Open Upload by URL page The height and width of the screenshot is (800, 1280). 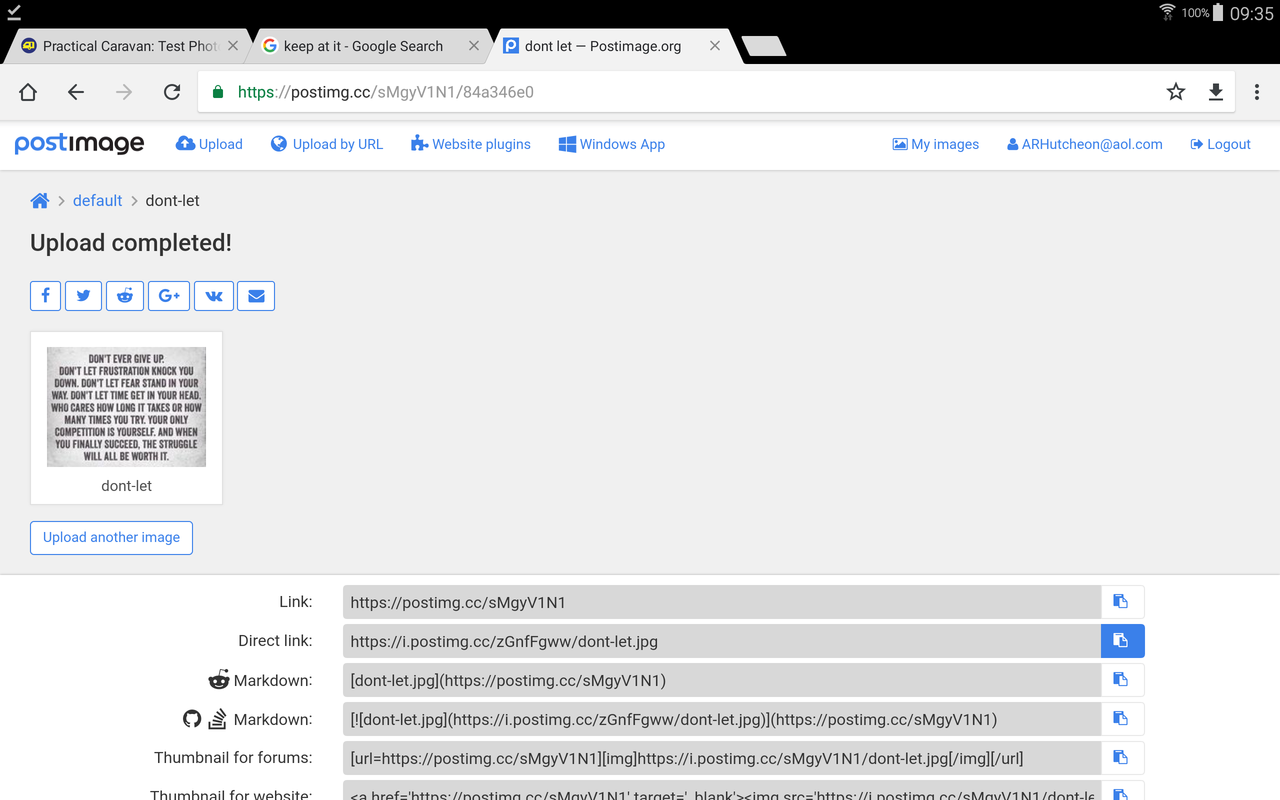click(x=327, y=144)
